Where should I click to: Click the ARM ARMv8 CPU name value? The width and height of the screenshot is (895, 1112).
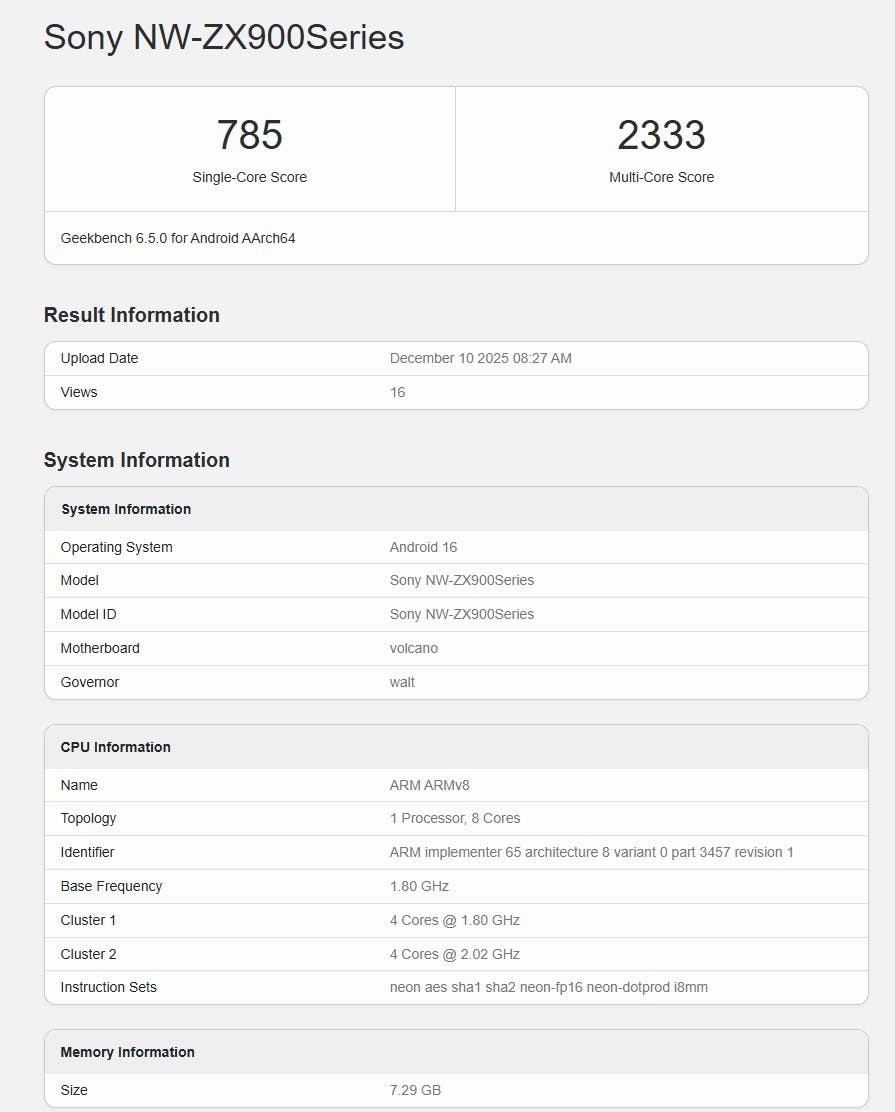[x=429, y=785]
